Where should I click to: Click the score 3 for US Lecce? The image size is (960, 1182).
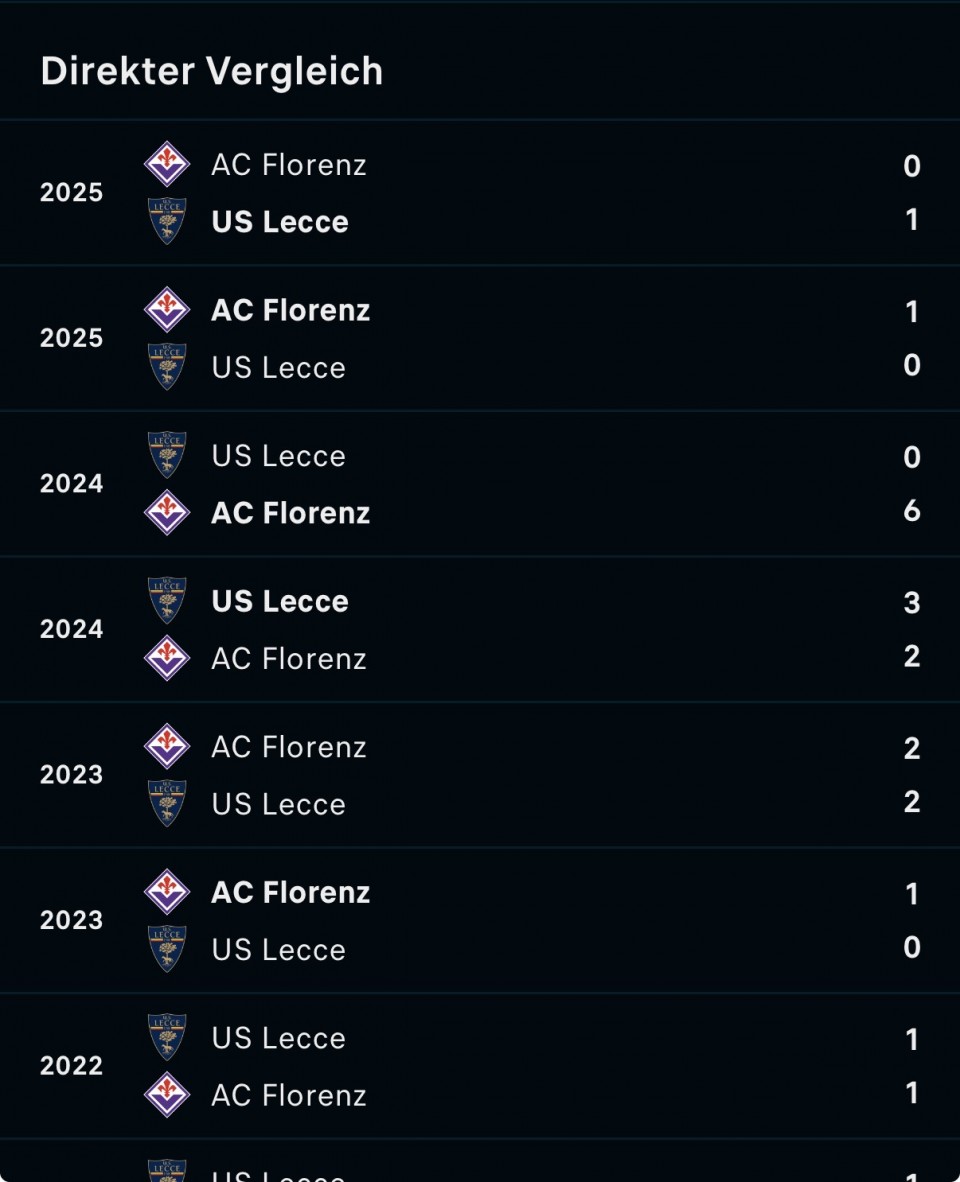coord(912,602)
